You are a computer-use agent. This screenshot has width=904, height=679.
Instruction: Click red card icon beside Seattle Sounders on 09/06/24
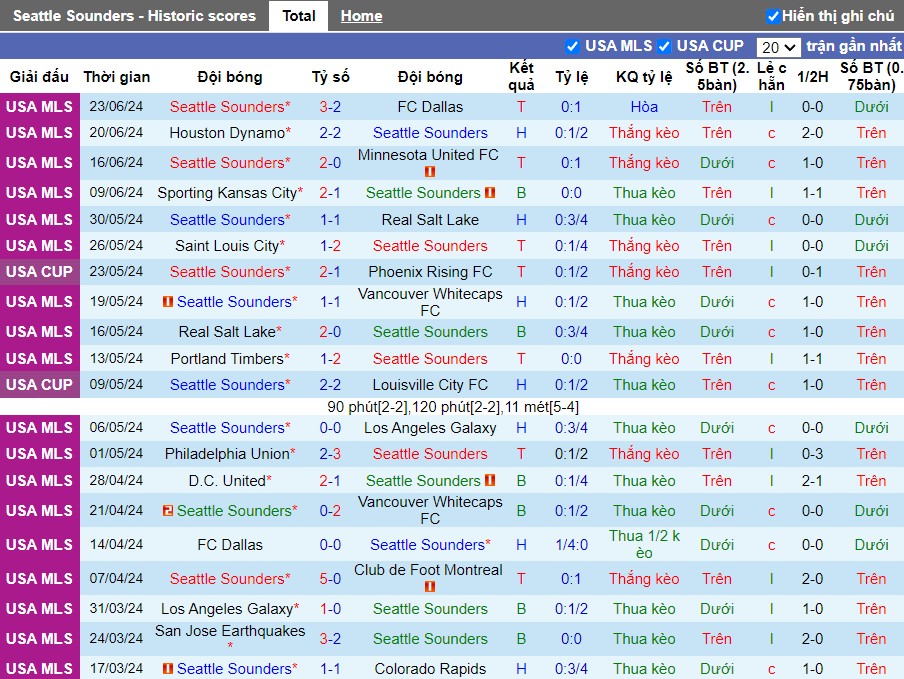490,193
